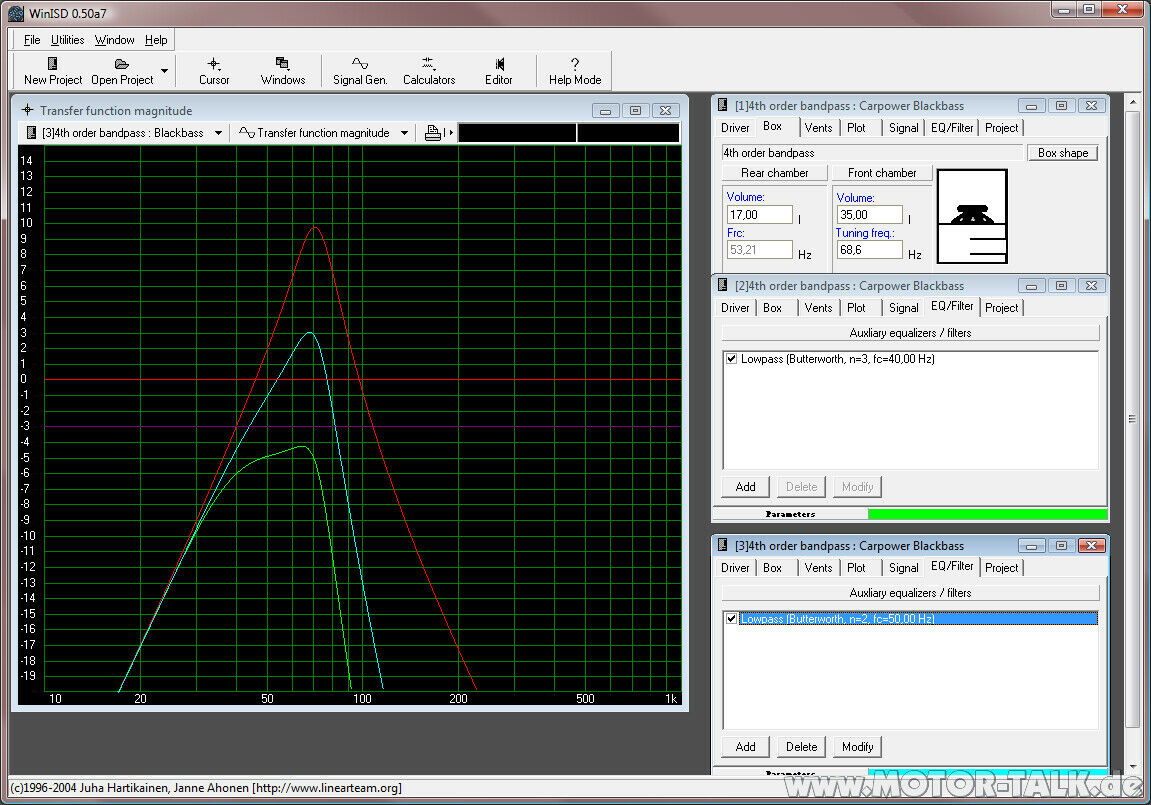The width and height of the screenshot is (1151, 805).
Task: Click project [2] window title icon
Action: point(722,285)
